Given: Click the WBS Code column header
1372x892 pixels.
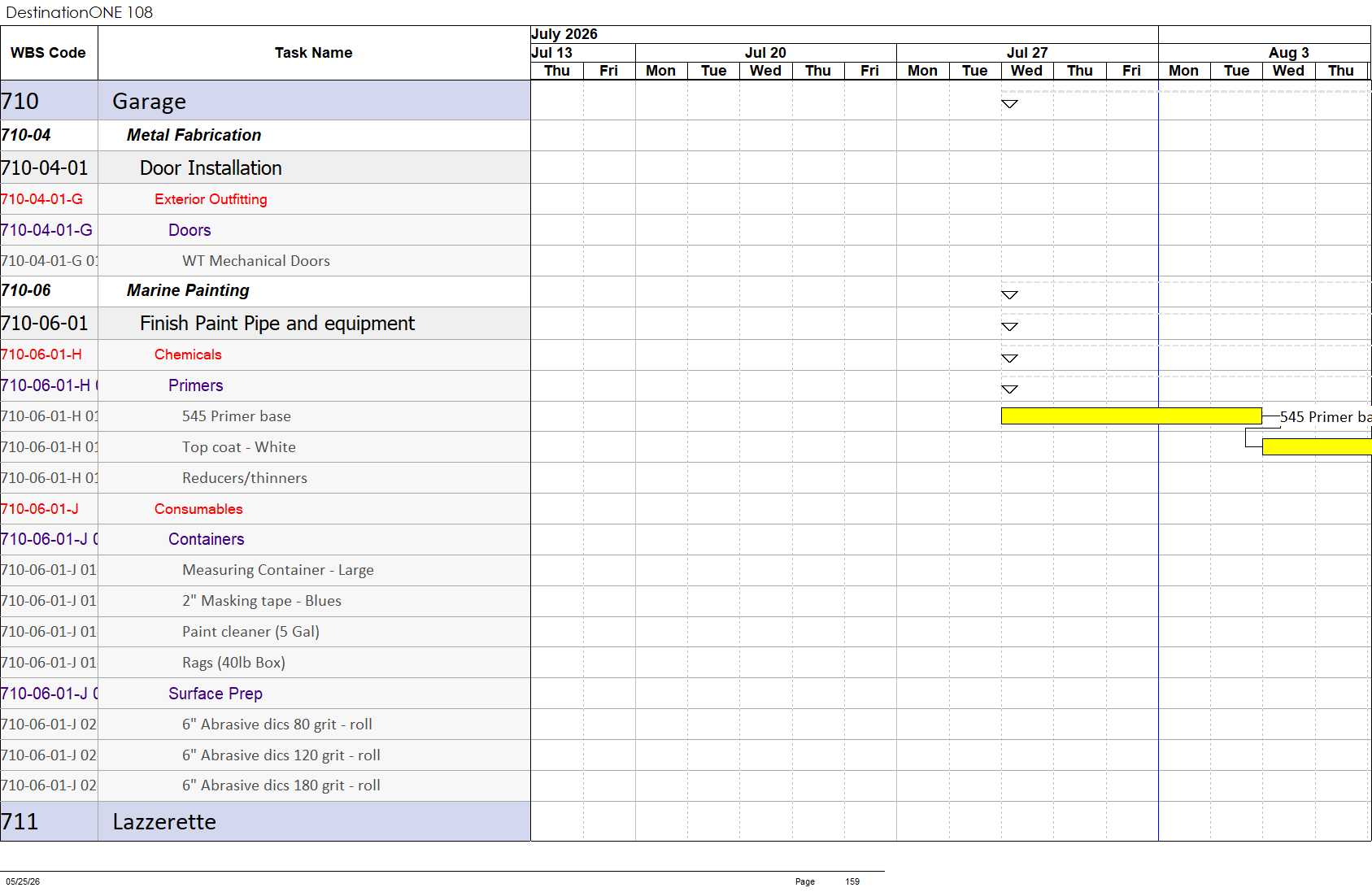Looking at the screenshot, I should click(x=49, y=53).
